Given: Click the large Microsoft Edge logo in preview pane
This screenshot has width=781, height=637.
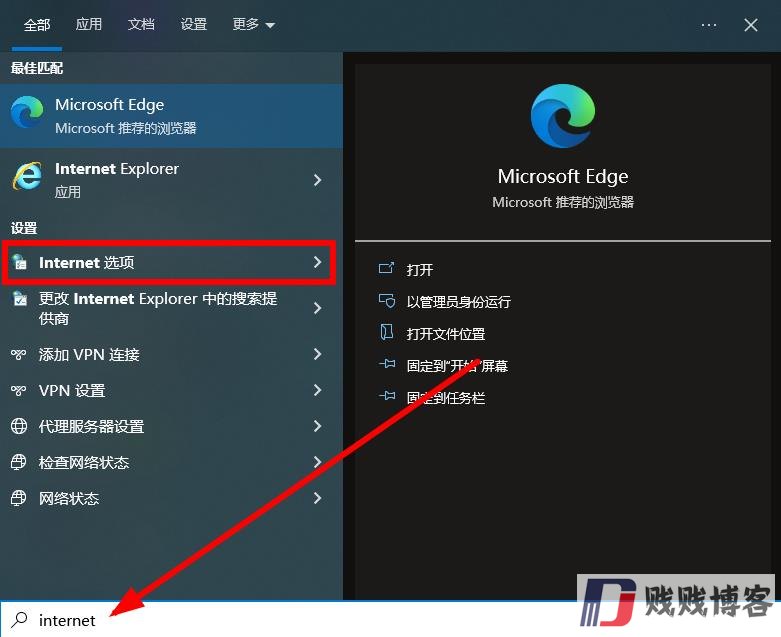Looking at the screenshot, I should tap(563, 116).
